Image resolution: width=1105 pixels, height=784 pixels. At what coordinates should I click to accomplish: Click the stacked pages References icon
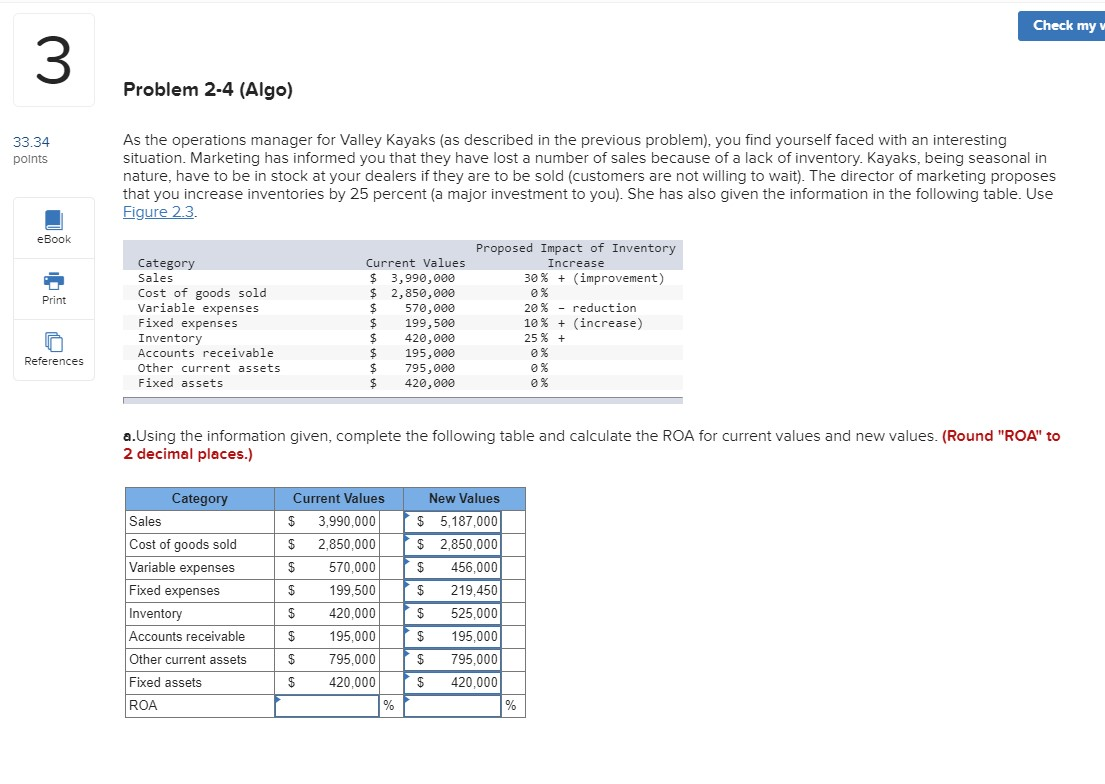point(53,342)
